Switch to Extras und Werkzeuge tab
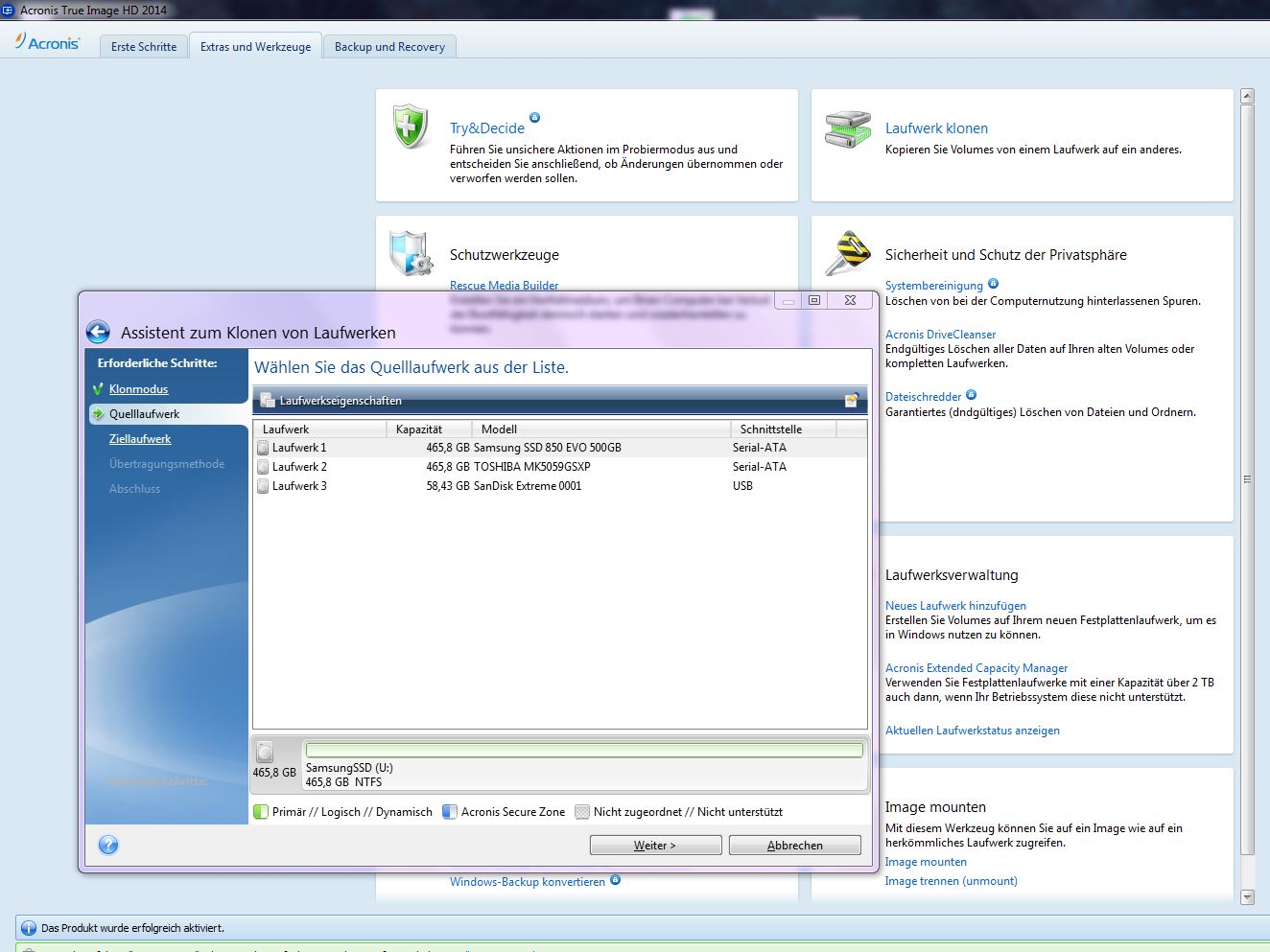Image resolution: width=1270 pixels, height=952 pixels. (255, 46)
